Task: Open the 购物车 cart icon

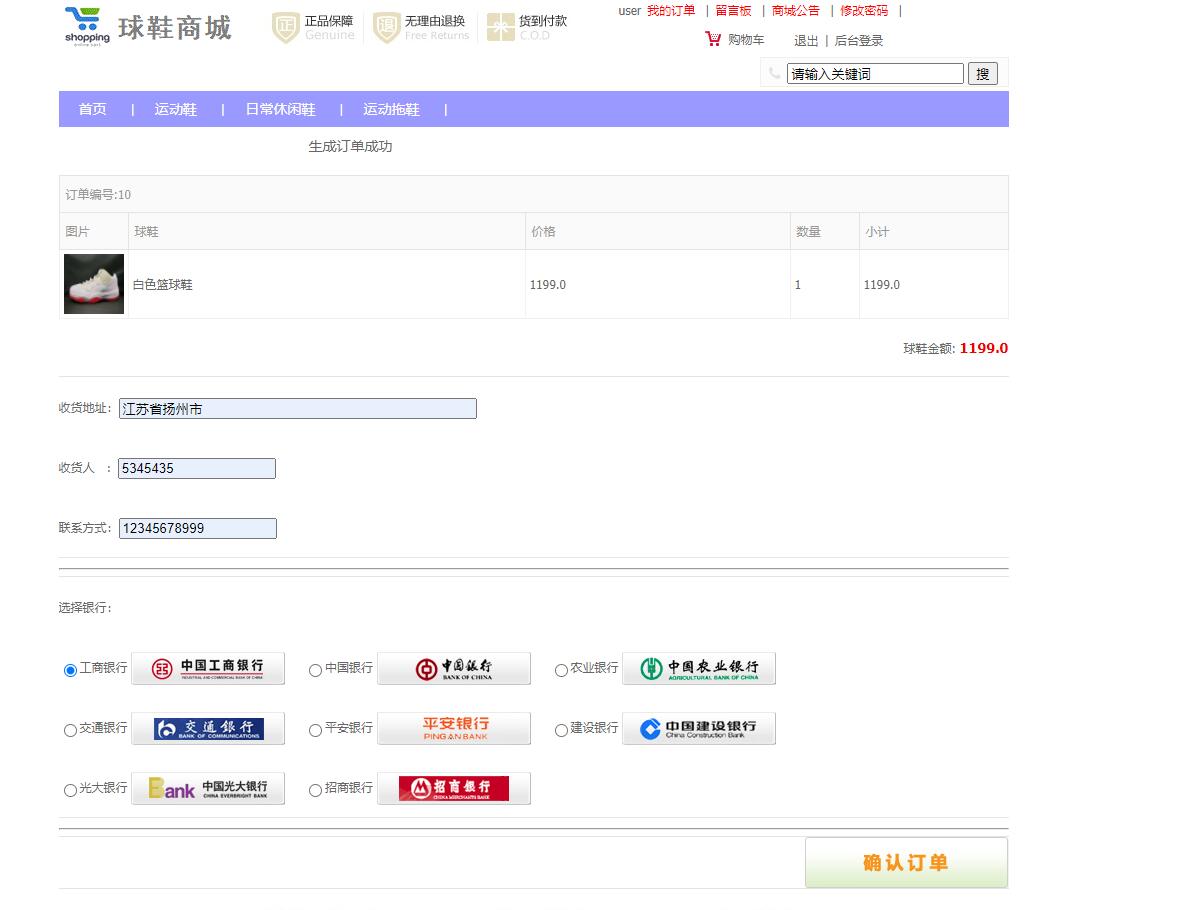Action: point(712,38)
